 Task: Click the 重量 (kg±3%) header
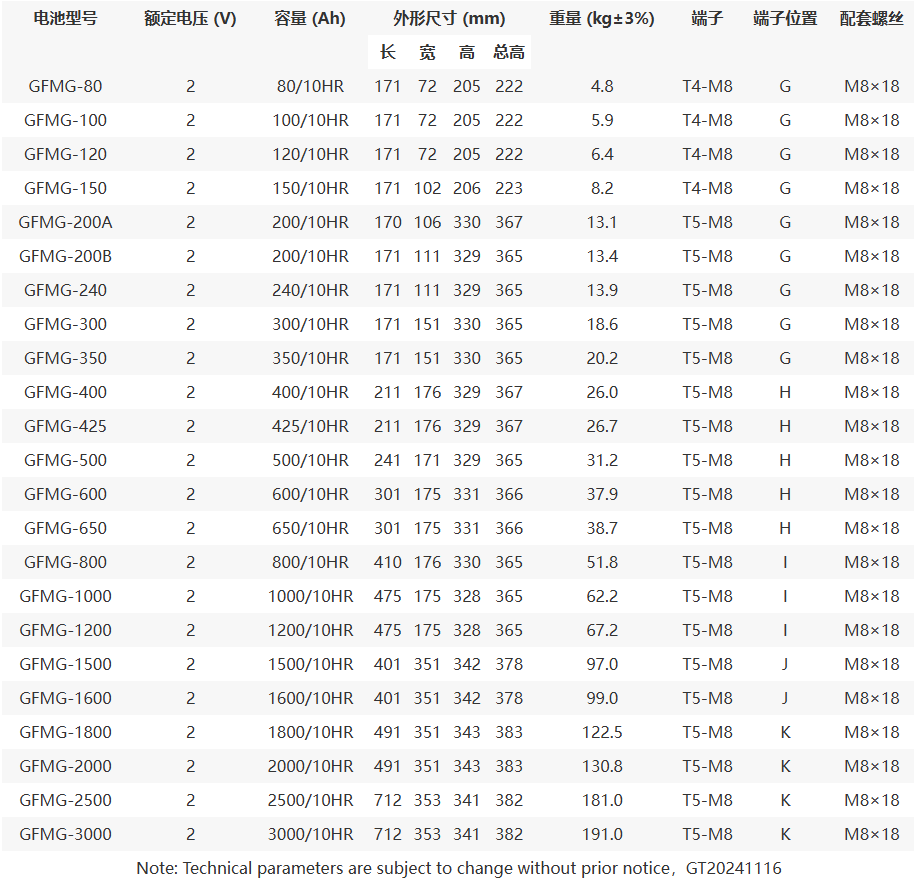pos(602,19)
